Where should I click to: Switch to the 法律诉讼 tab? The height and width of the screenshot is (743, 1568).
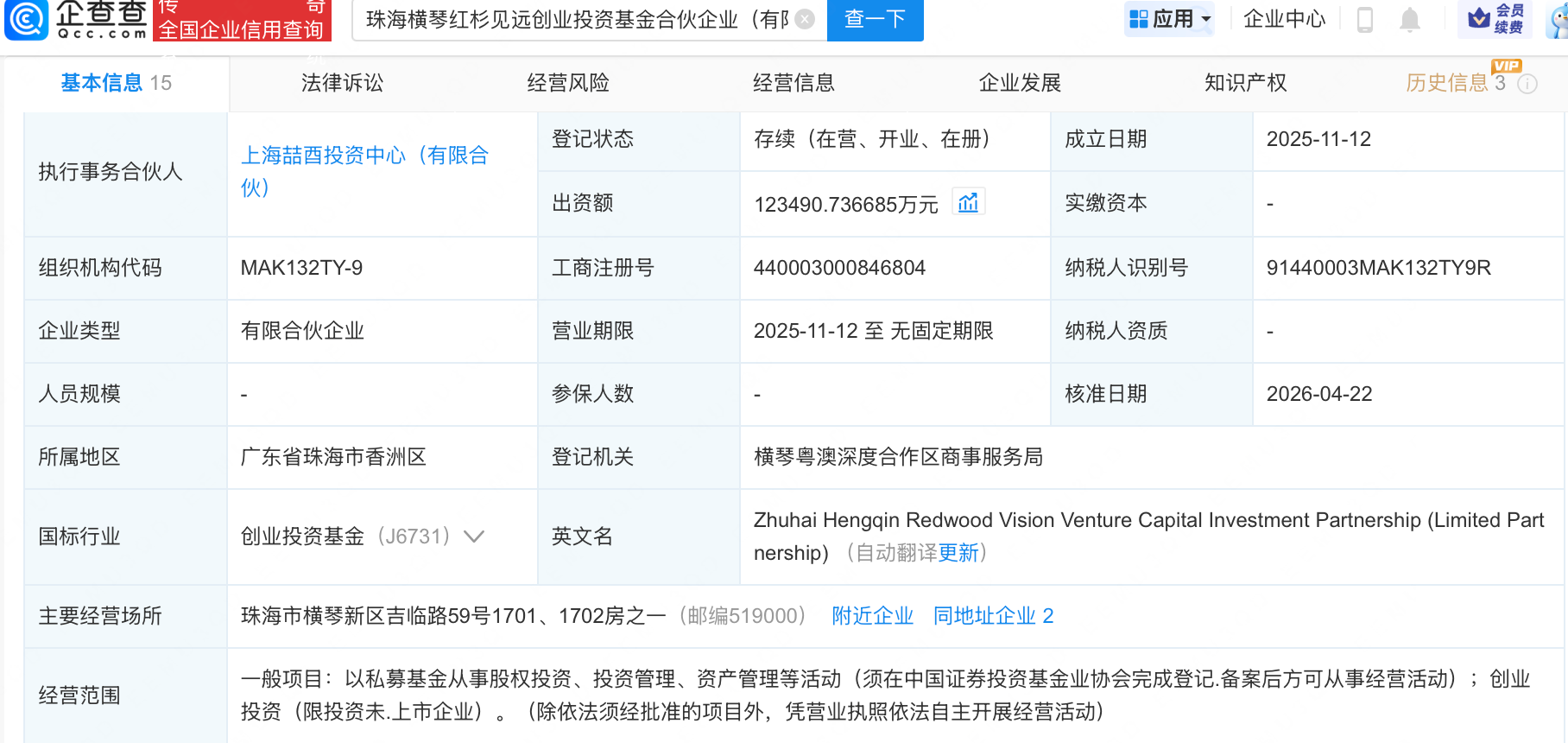click(342, 83)
